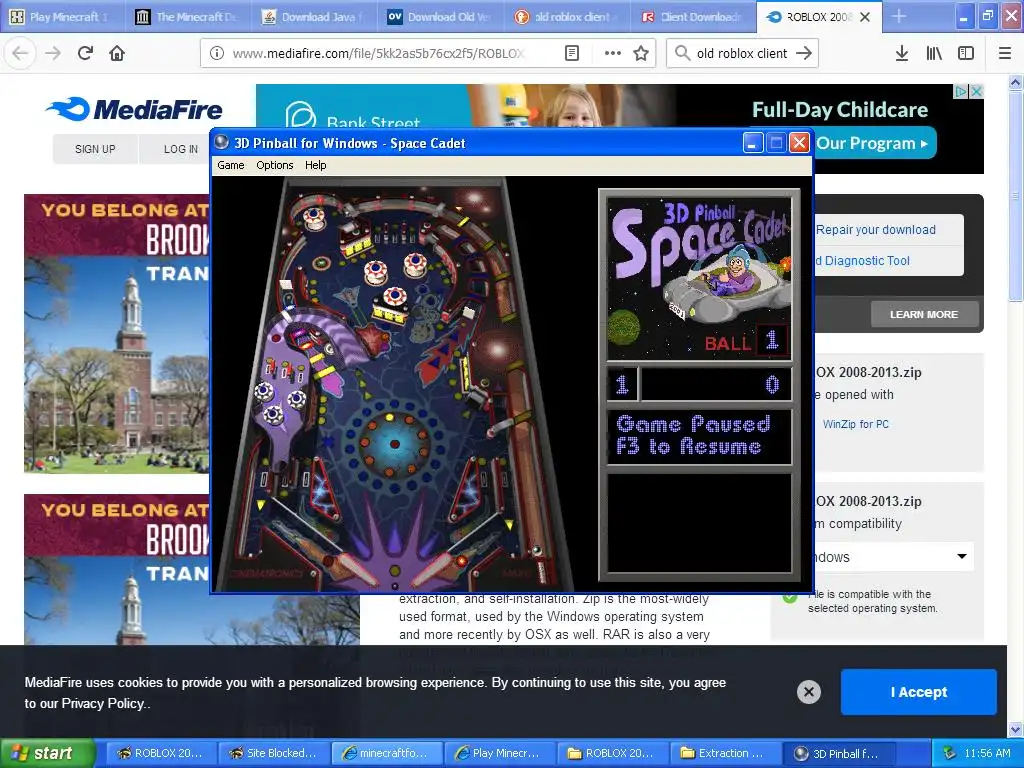Click the SIGN UP button
The width and height of the screenshot is (1024, 768).
point(95,149)
